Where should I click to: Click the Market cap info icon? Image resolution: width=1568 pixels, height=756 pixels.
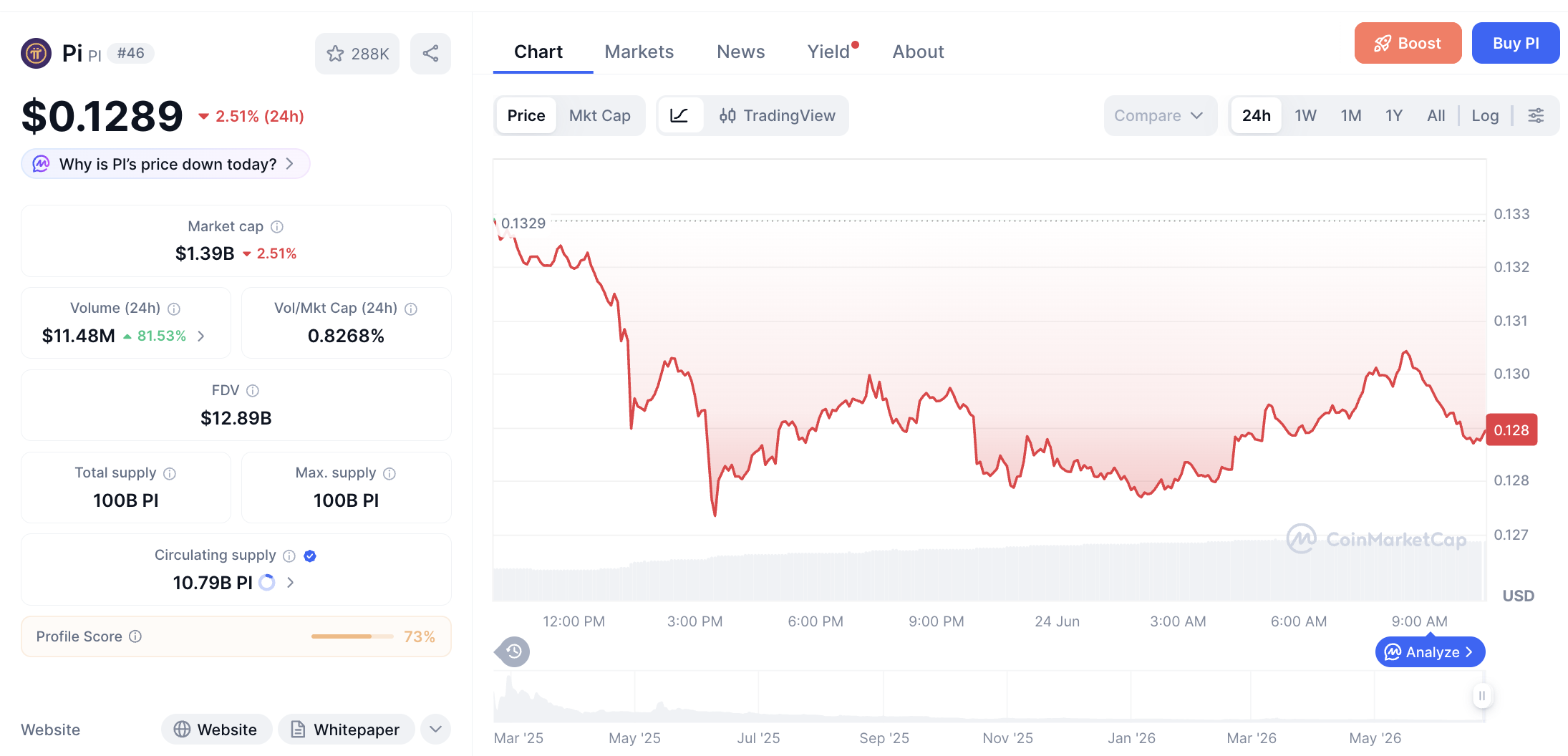277,227
